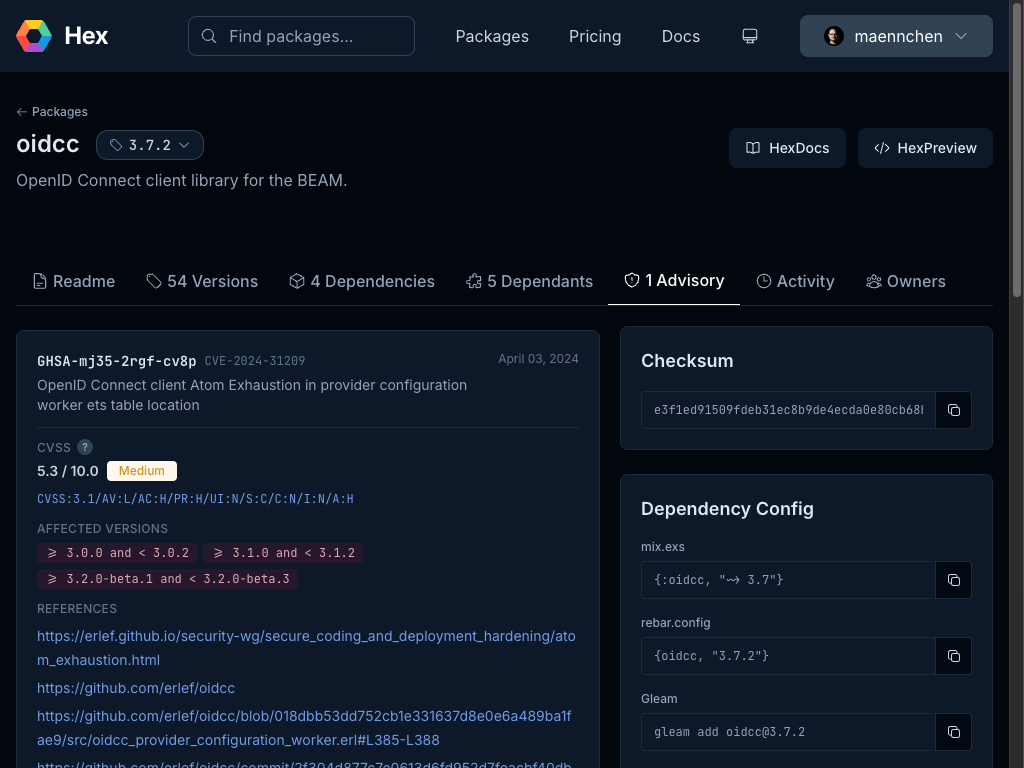1024x768 pixels.
Task: Copy the Gleam add command
Action: click(x=953, y=732)
